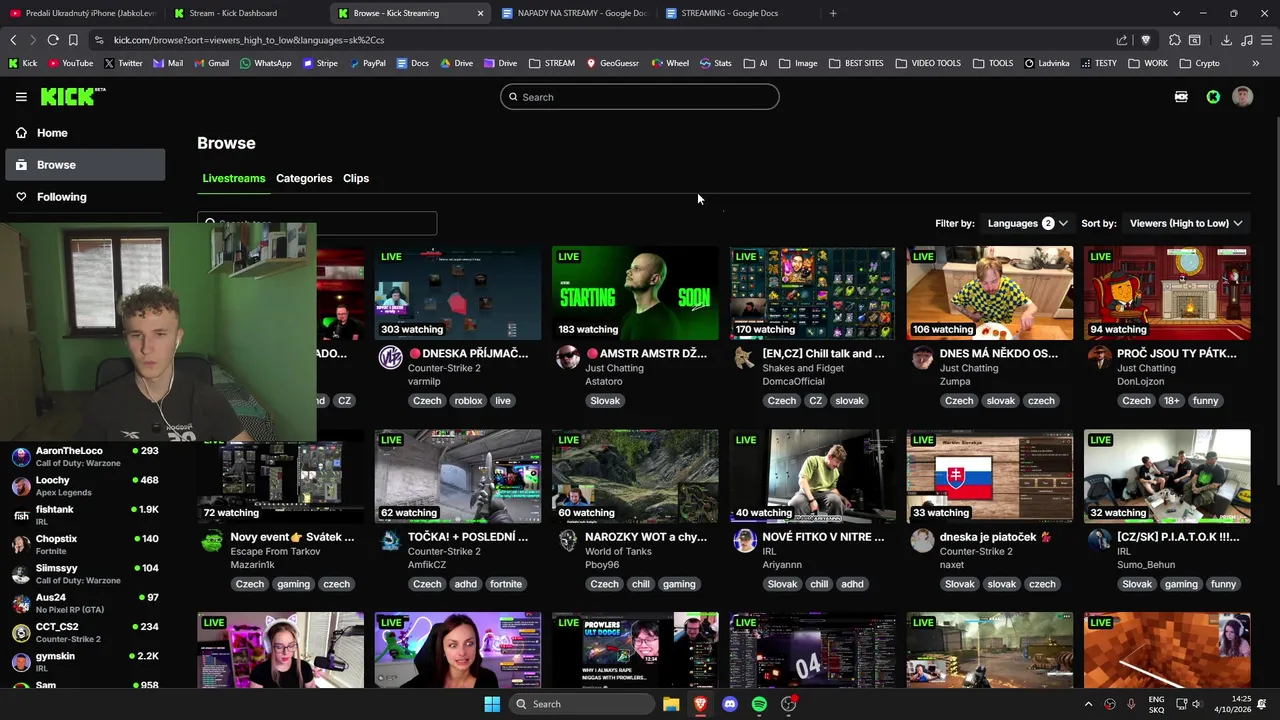Open the stream dashboard icon in header
Screen dimensions: 1280x720
1181,97
